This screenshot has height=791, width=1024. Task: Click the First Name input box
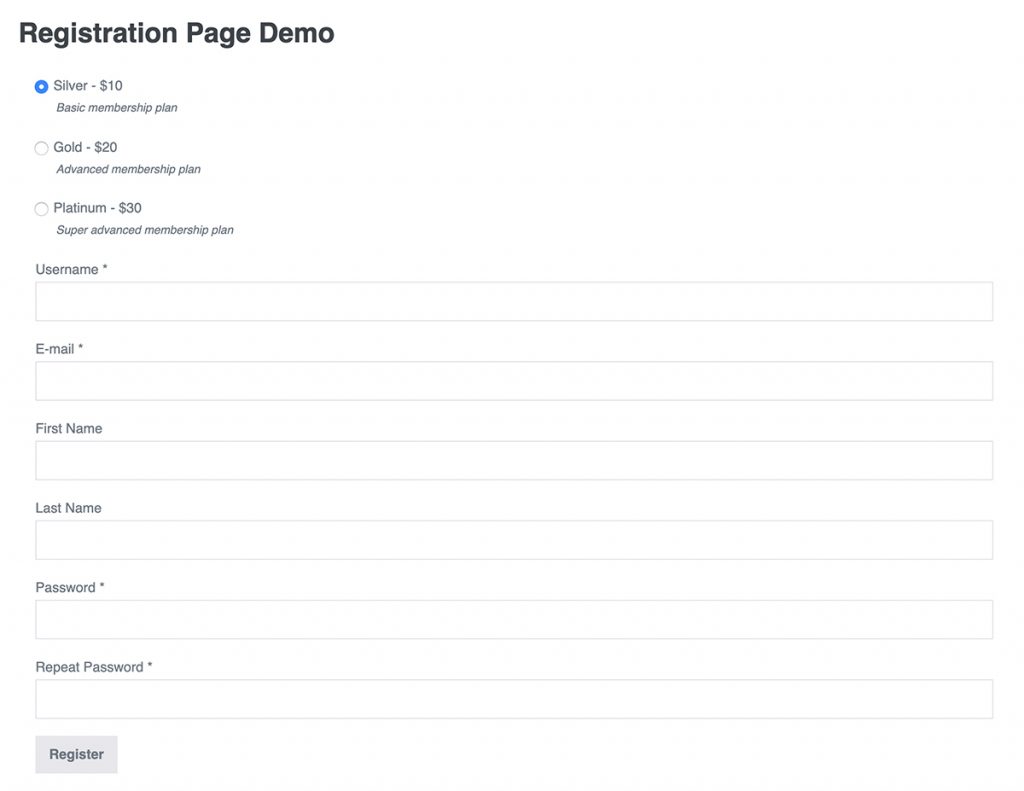tap(514, 460)
